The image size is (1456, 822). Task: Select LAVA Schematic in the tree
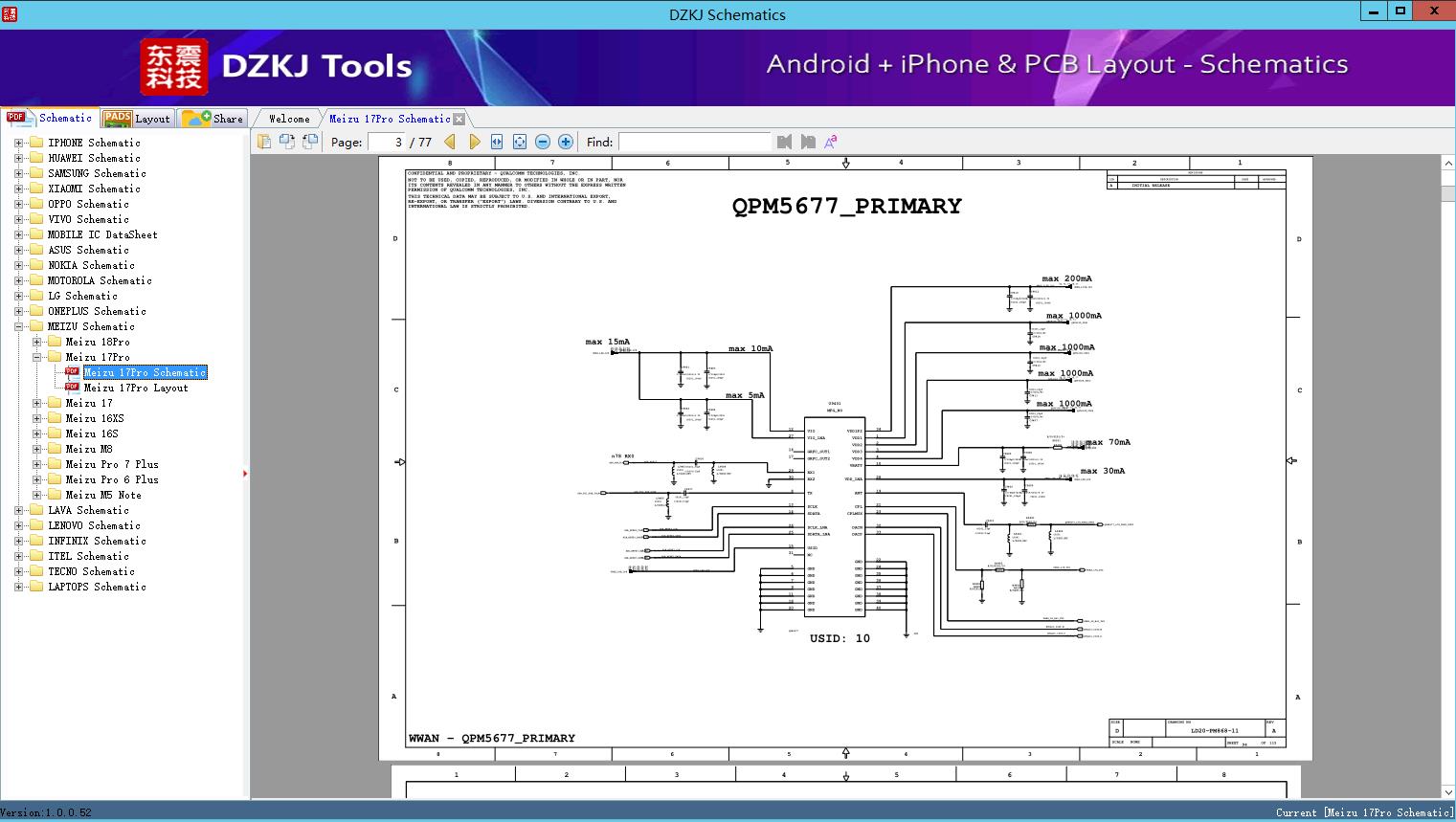[x=88, y=510]
